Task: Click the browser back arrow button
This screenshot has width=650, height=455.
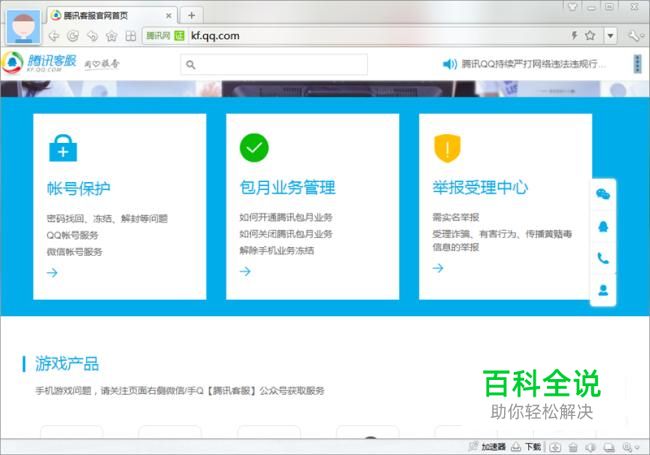Action: click(x=54, y=36)
